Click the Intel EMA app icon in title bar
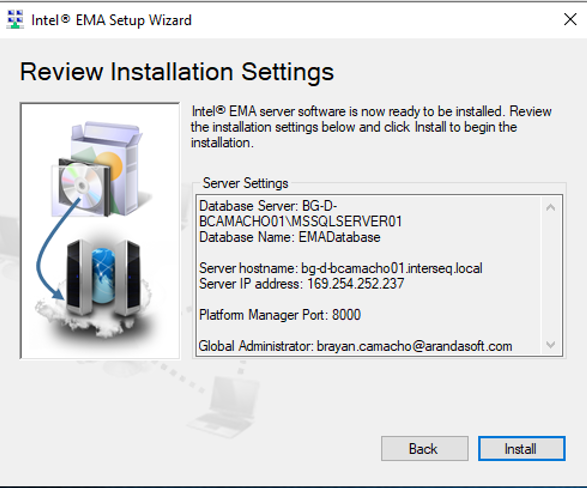Viewport: 587px width, 488px height. (x=15, y=19)
